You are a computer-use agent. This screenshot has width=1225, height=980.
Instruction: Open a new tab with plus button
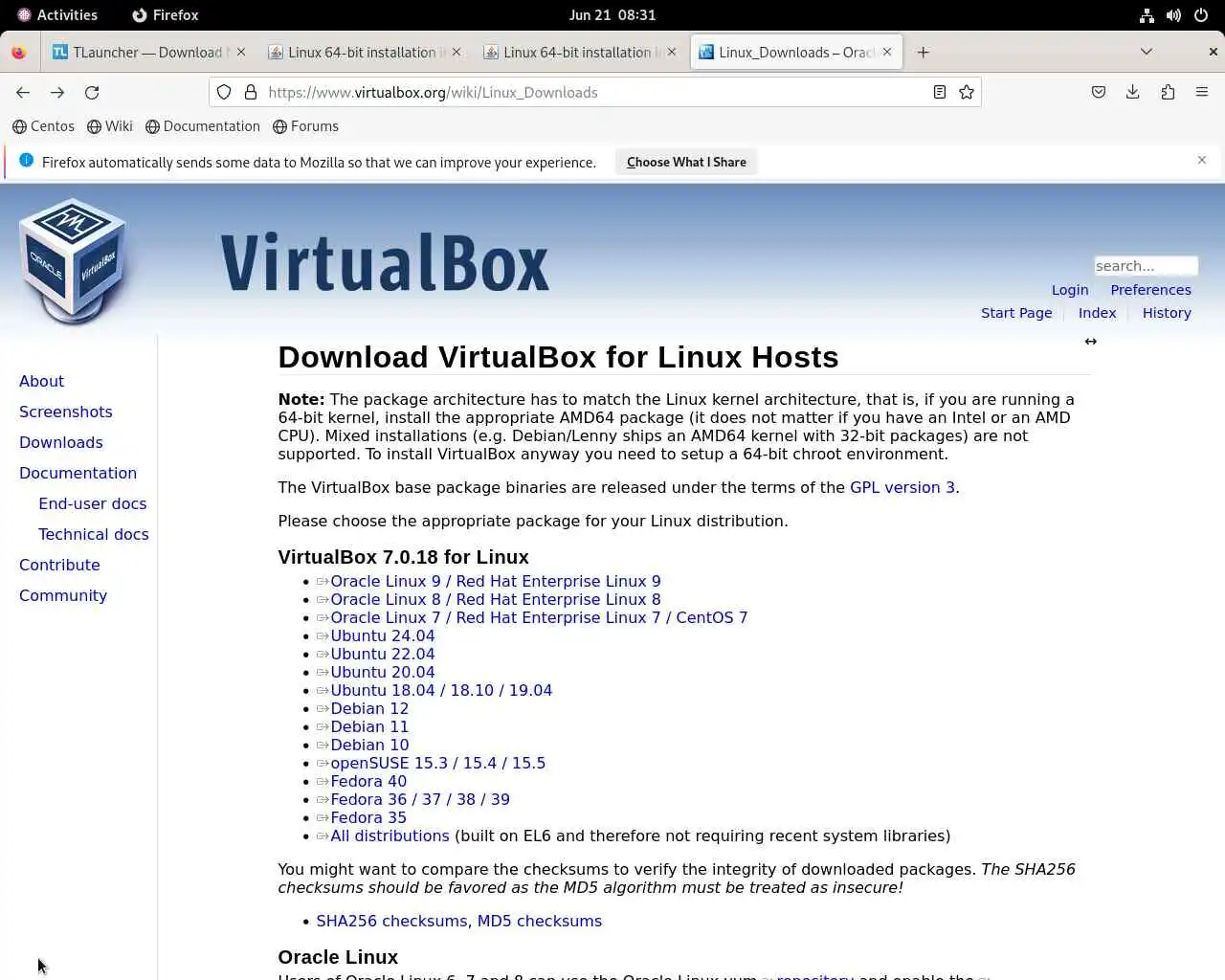click(923, 52)
